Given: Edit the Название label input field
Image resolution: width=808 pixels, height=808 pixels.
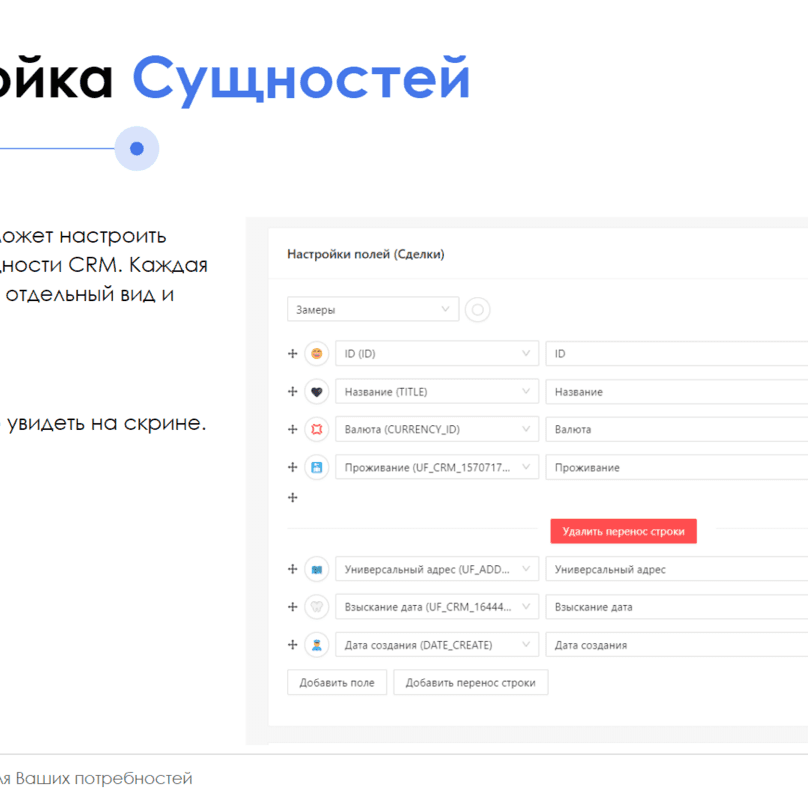Looking at the screenshot, I should [677, 392].
